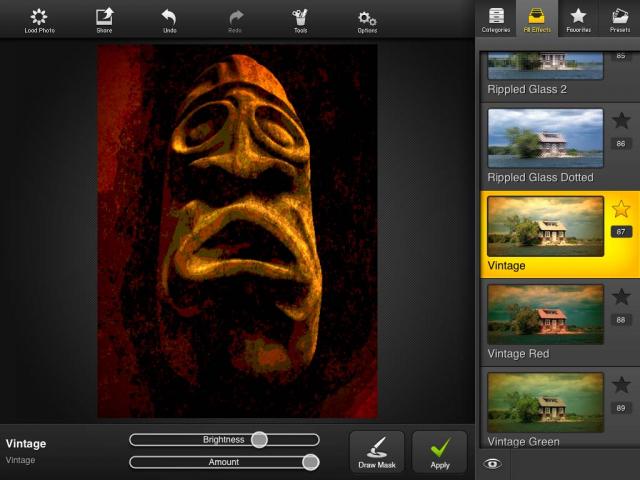Select the Draw Mask brush
Viewport: 640px width, 480px height.
point(377,452)
